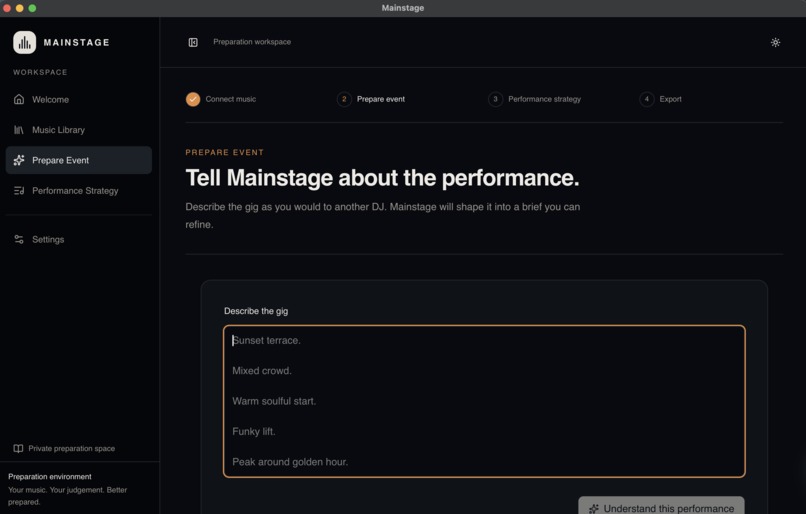Go to Performance Strategy in the sidebar
The height and width of the screenshot is (514, 806).
tap(79, 191)
